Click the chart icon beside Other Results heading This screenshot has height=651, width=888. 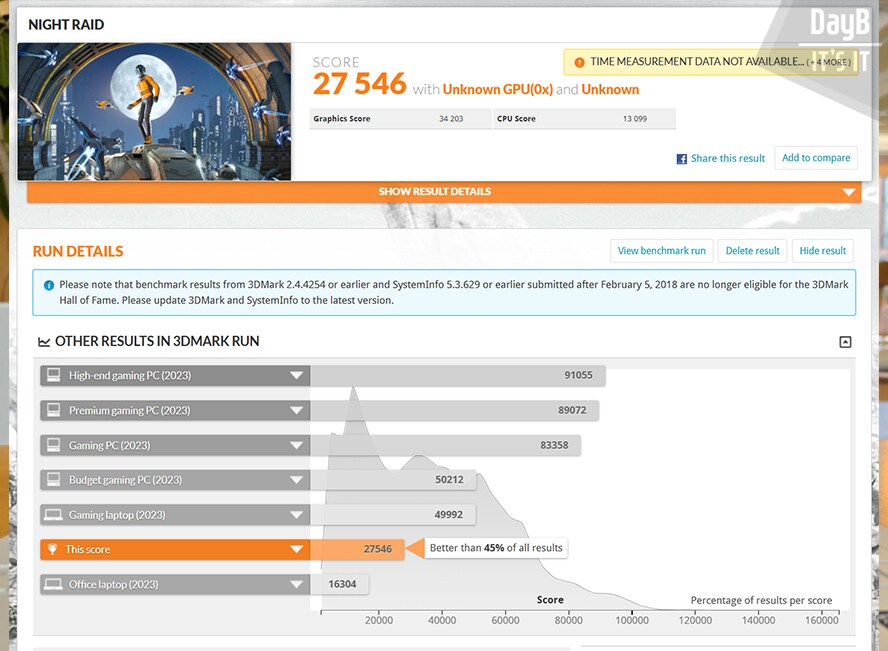(44, 342)
